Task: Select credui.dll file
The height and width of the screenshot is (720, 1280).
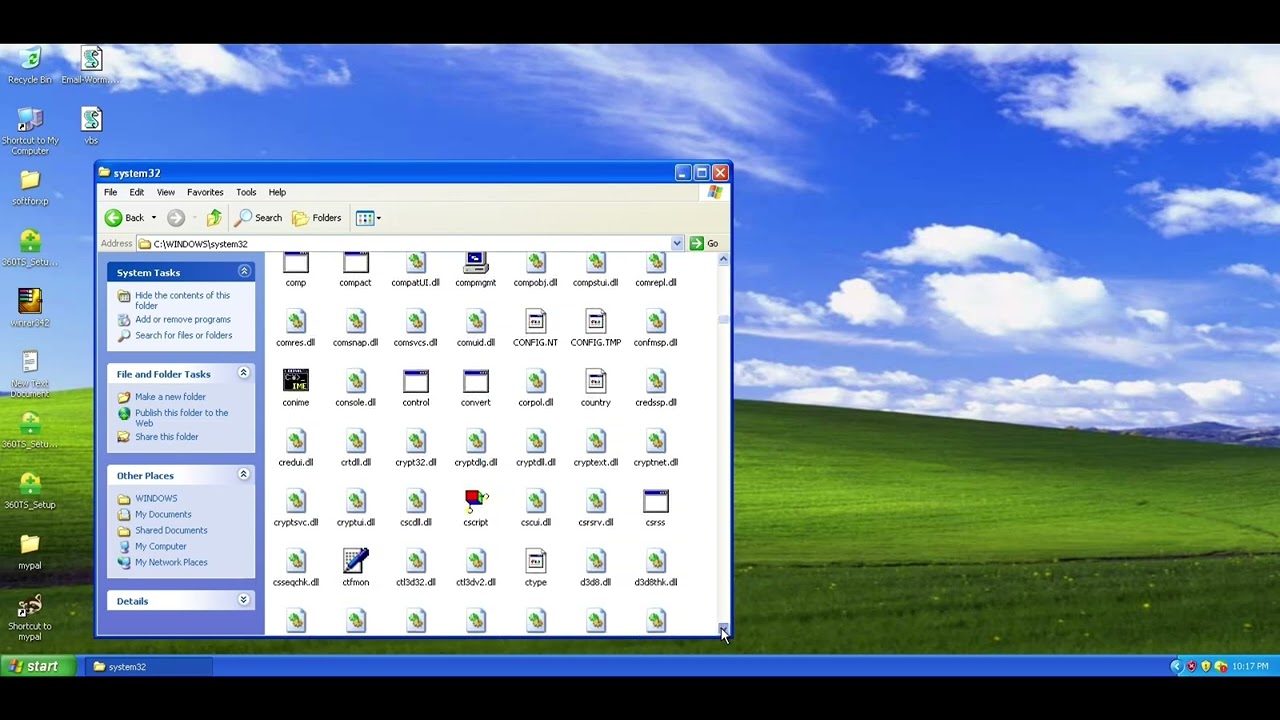Action: [x=295, y=448]
